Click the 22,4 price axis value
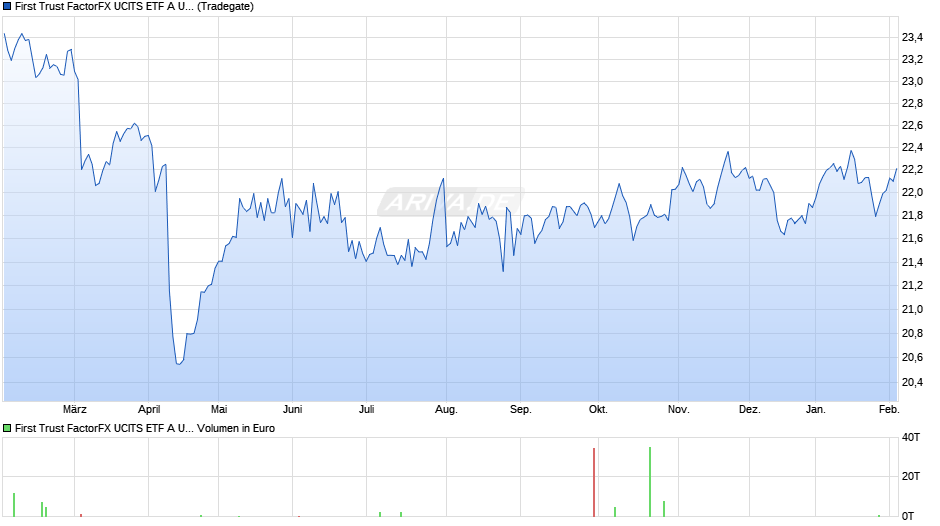The width and height of the screenshot is (940, 526). (912, 148)
